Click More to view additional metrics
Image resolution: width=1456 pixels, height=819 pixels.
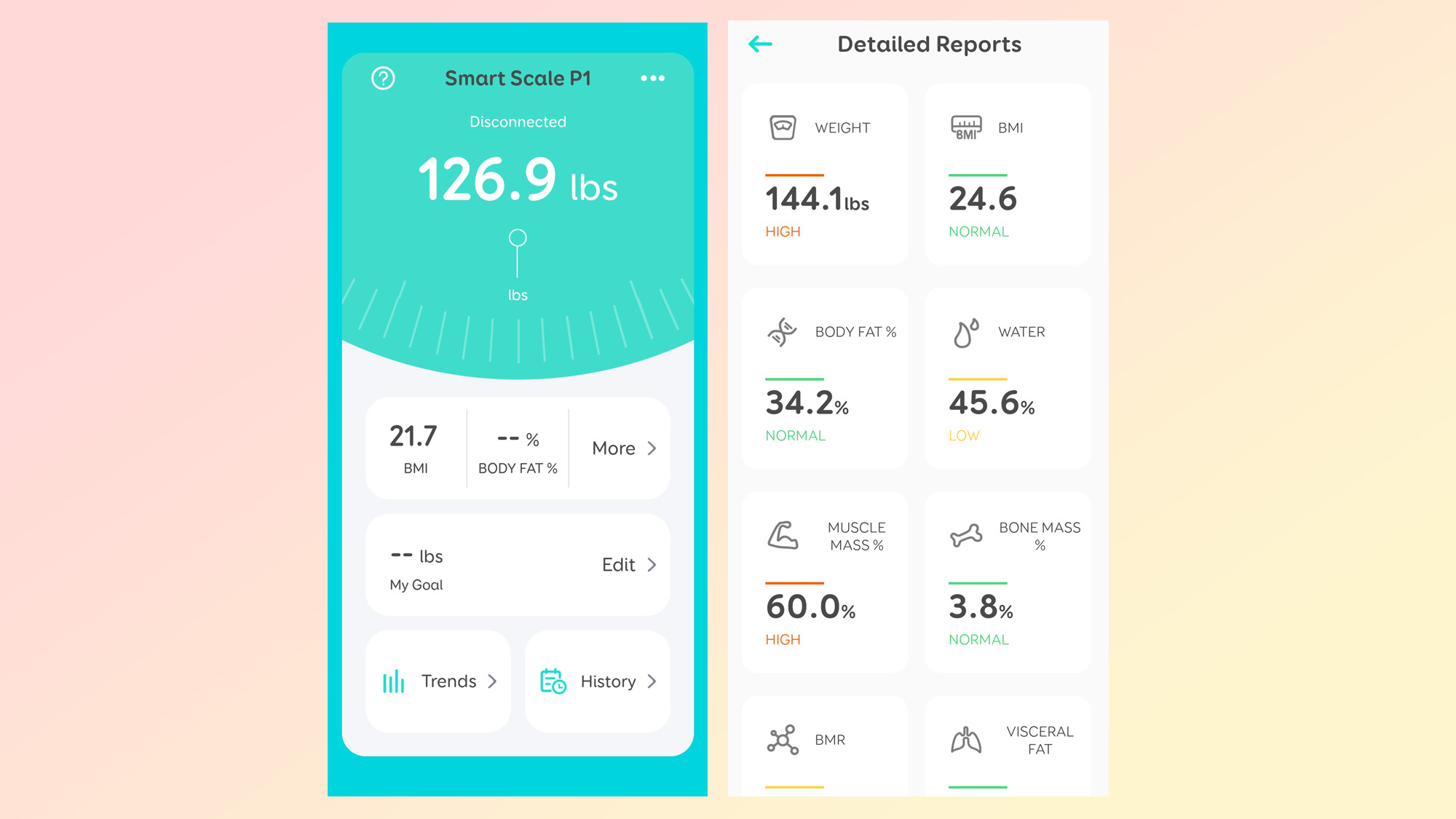point(623,448)
